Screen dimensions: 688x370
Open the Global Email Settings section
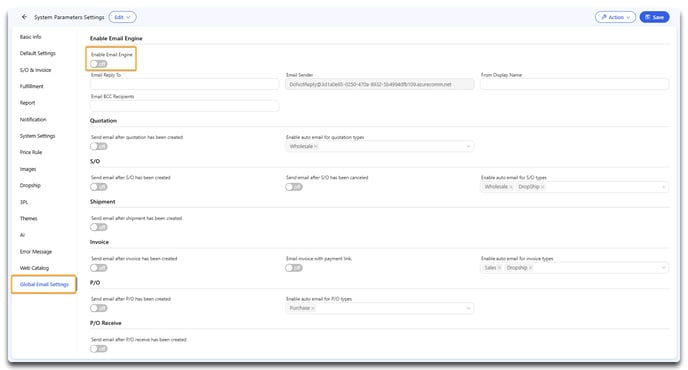[x=44, y=284]
